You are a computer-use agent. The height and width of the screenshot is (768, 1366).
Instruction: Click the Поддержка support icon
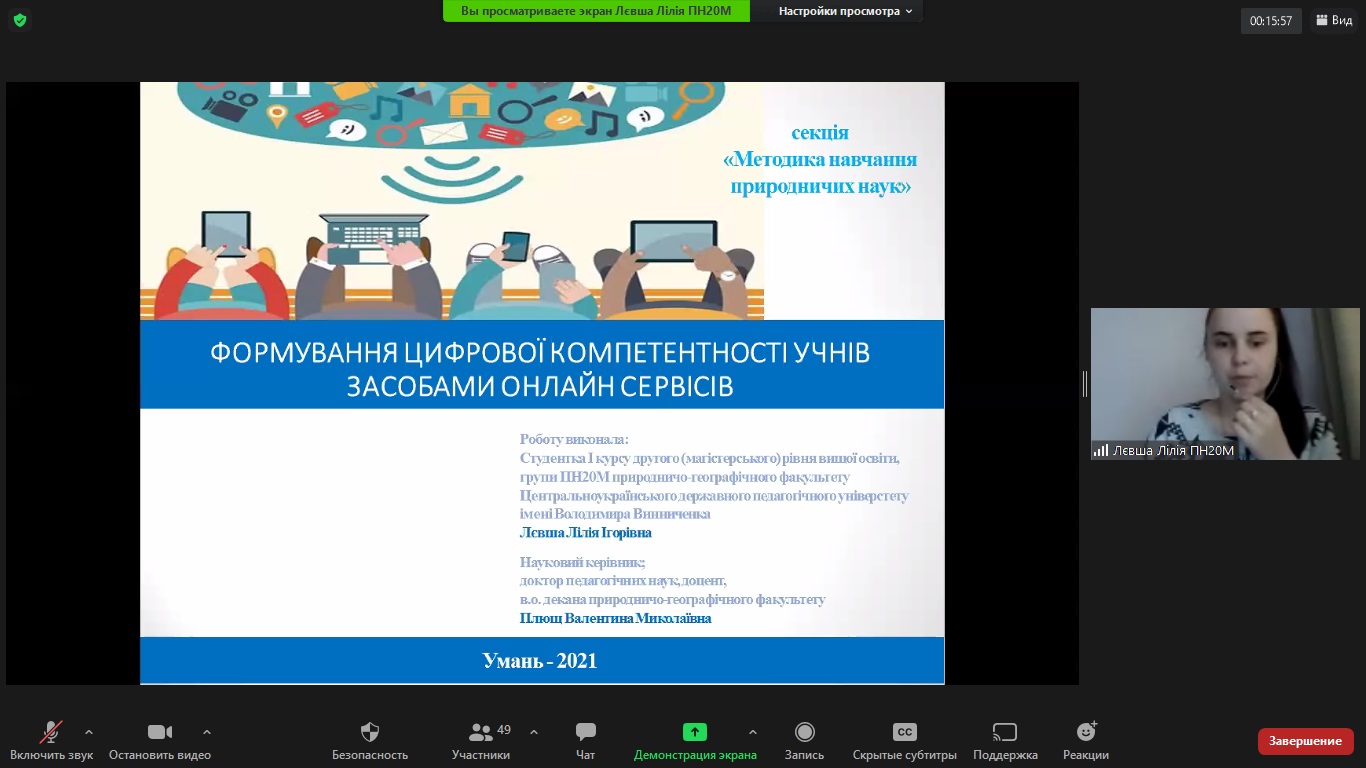[1005, 732]
